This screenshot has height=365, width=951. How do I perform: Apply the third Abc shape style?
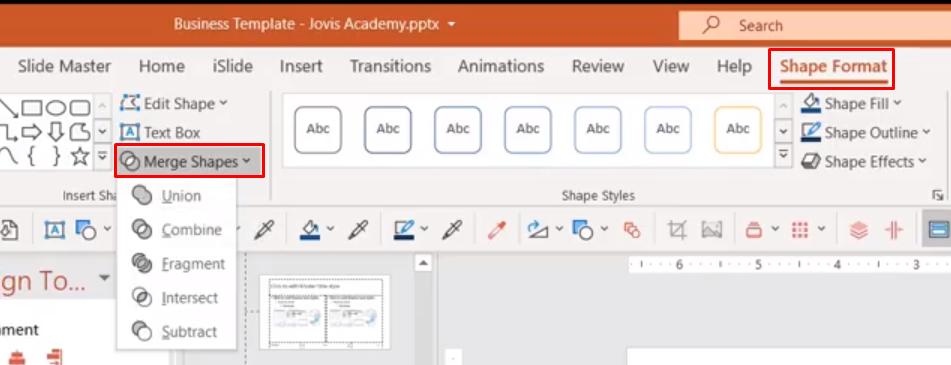coord(458,130)
